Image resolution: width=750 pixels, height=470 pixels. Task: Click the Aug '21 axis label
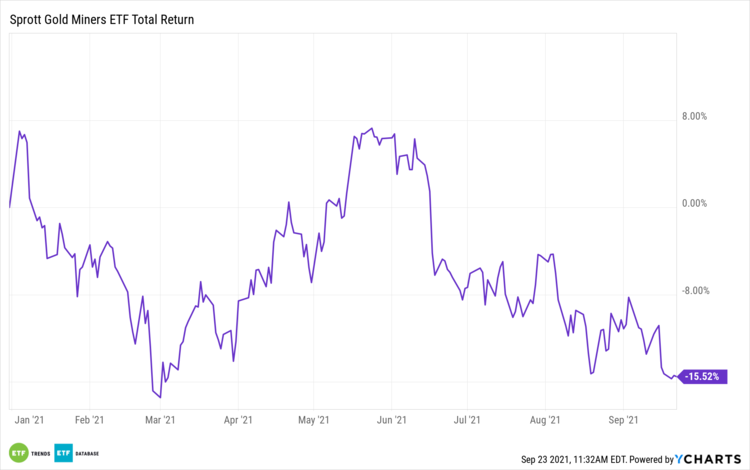(546, 421)
